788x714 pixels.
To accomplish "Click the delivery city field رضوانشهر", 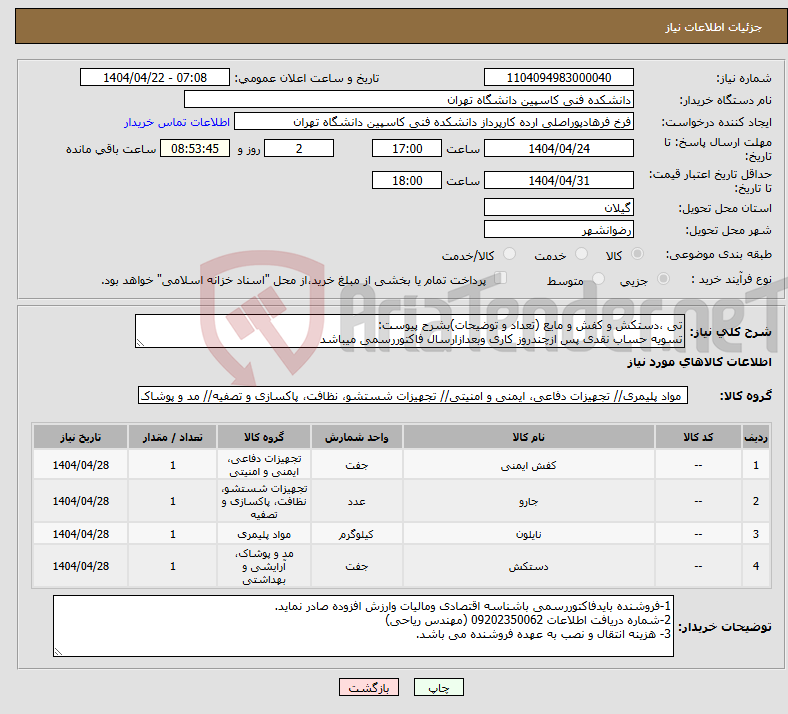I will 558,229.
